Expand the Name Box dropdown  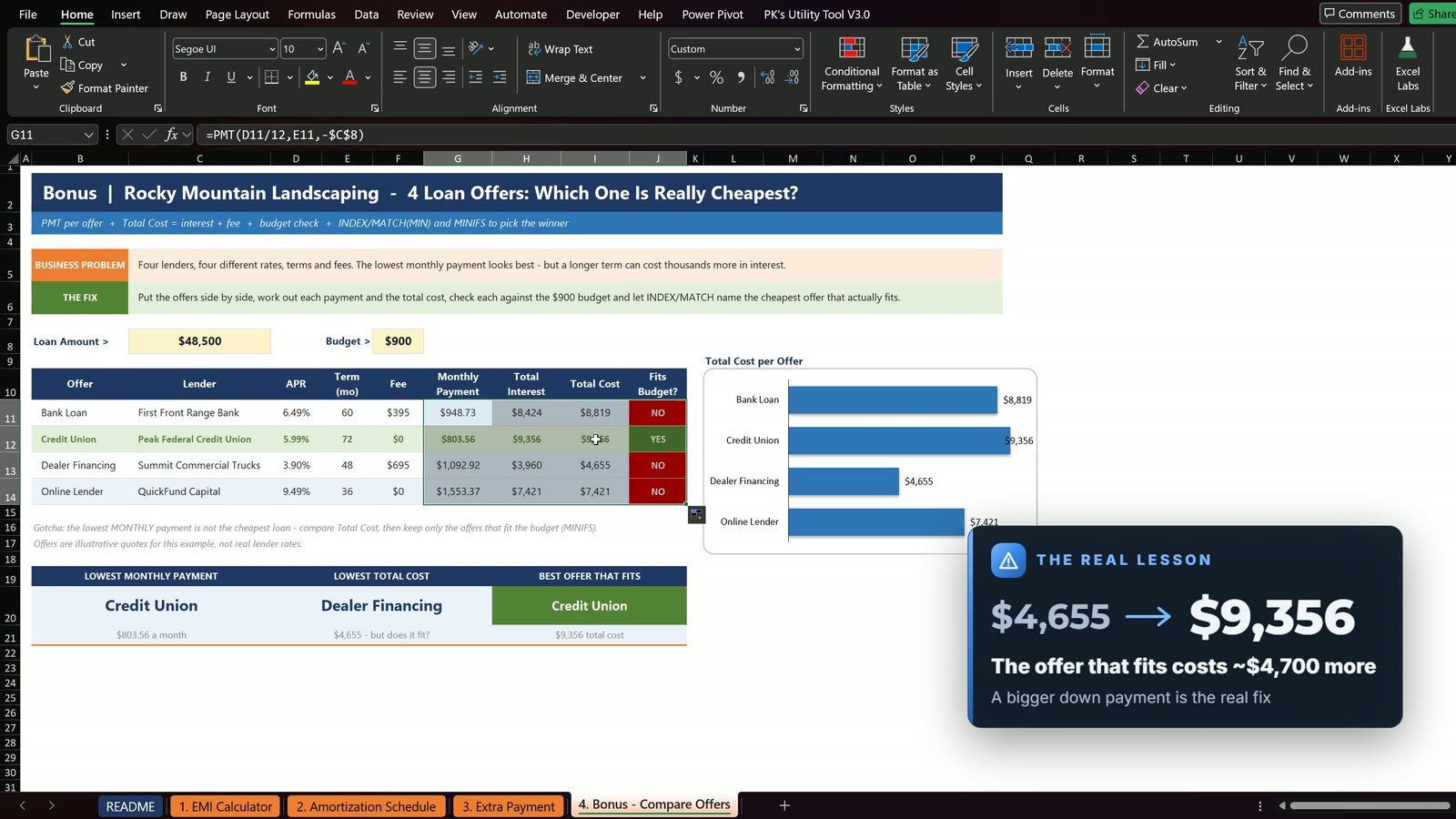tap(88, 135)
